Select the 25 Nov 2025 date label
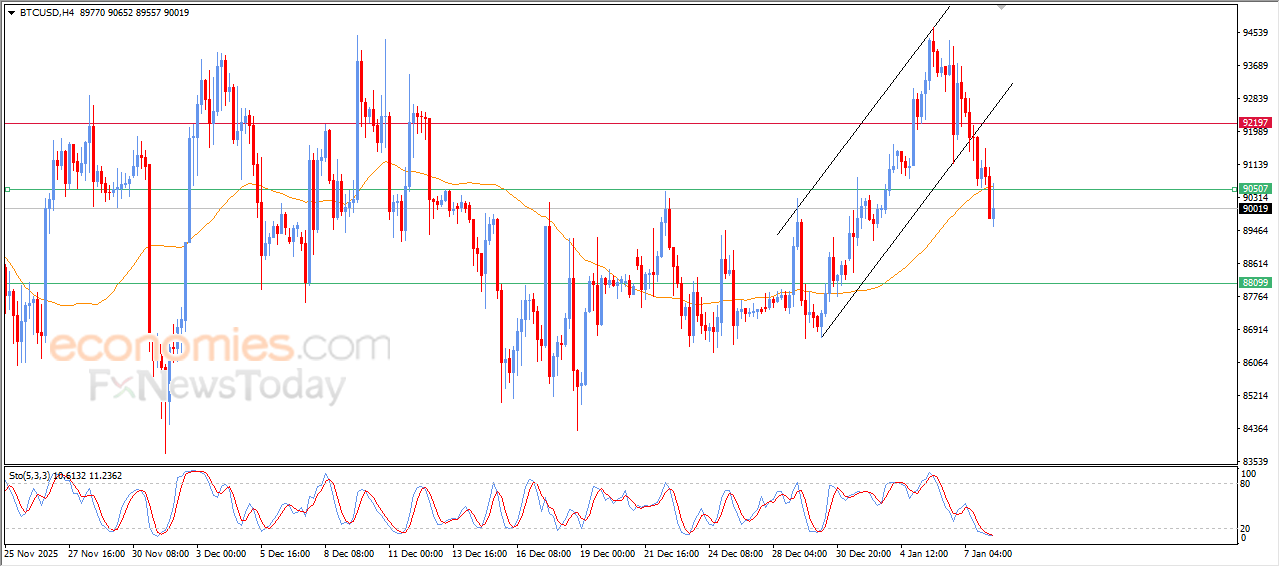 pos(31,552)
